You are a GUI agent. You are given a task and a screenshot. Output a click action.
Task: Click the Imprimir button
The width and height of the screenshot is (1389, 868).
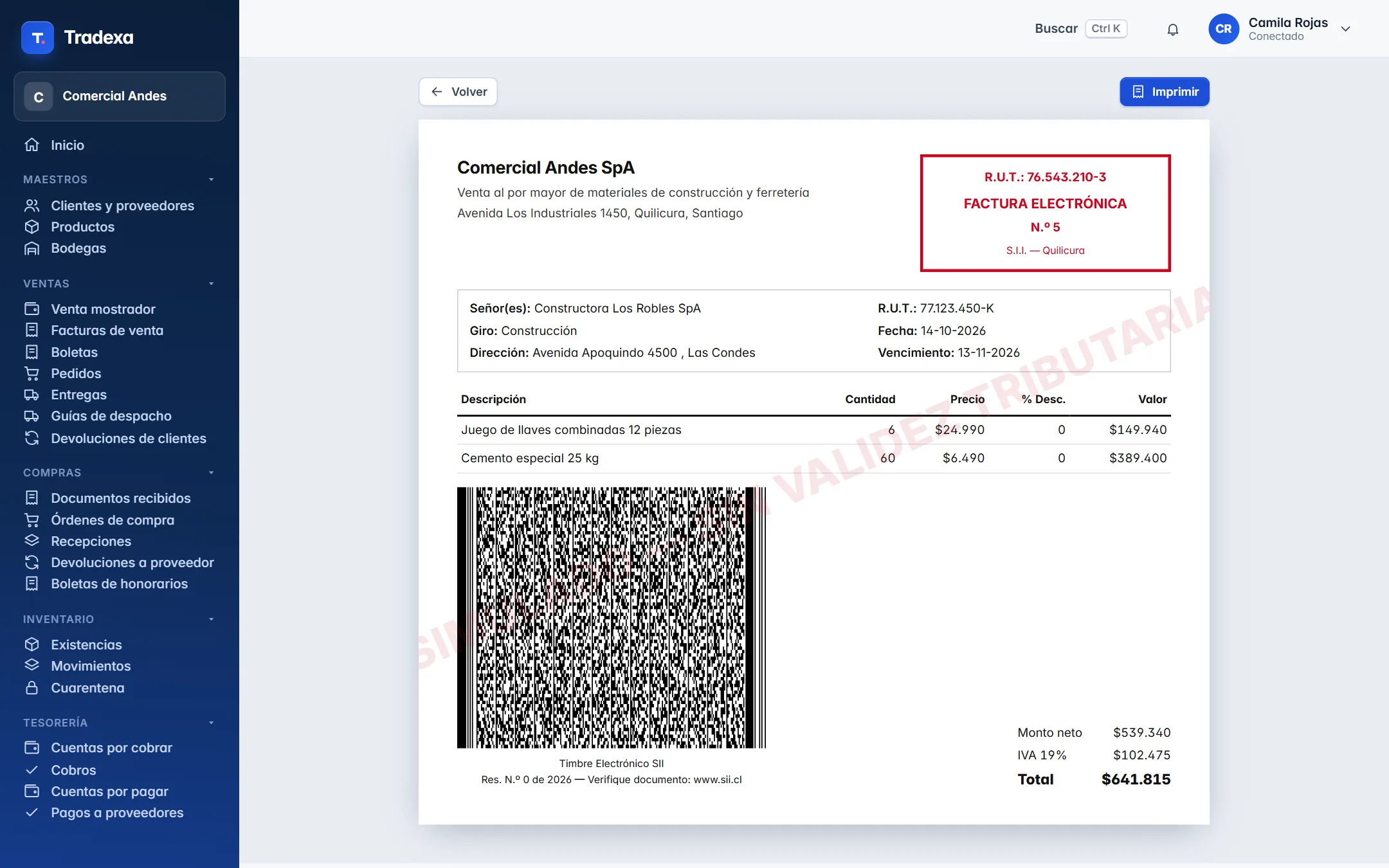1165,92
